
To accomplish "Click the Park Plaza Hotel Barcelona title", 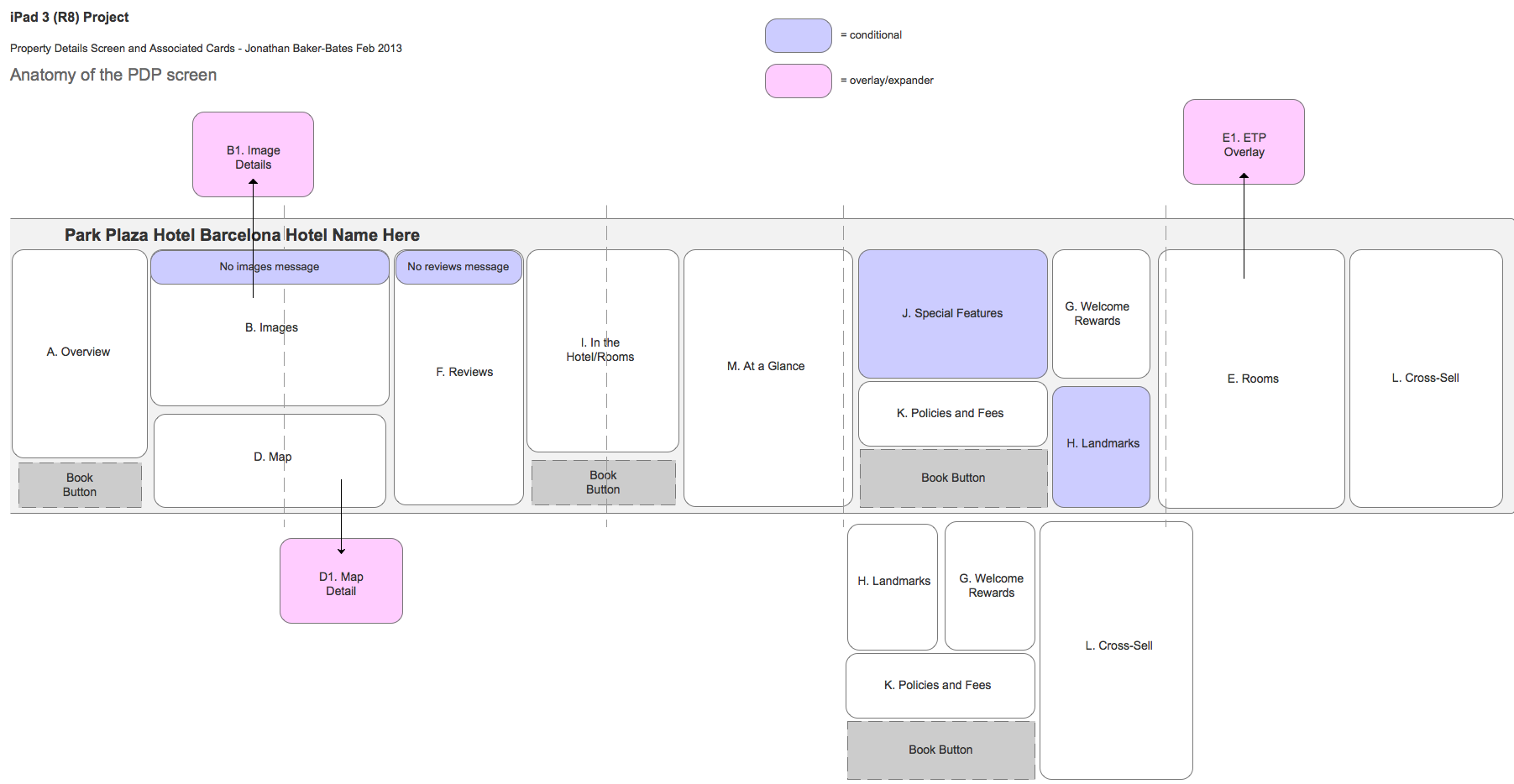I will coord(242,235).
